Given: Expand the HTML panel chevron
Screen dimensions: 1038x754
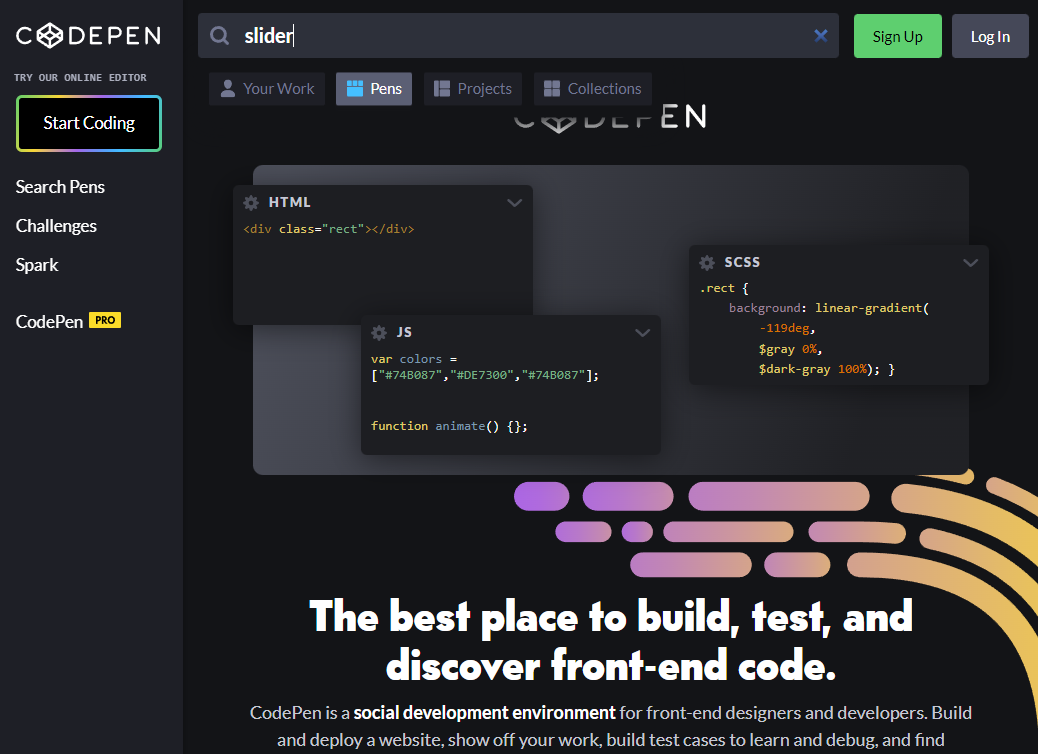Looking at the screenshot, I should pyautogui.click(x=514, y=203).
